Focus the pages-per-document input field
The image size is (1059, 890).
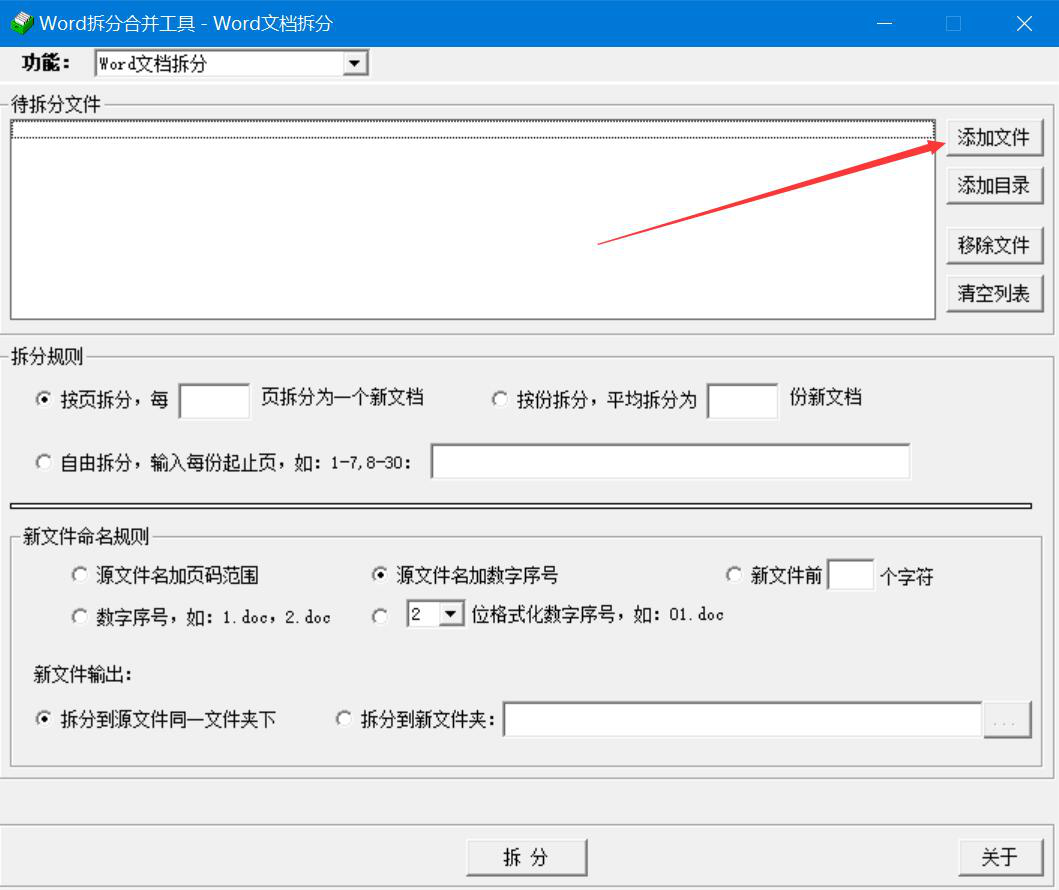point(214,401)
